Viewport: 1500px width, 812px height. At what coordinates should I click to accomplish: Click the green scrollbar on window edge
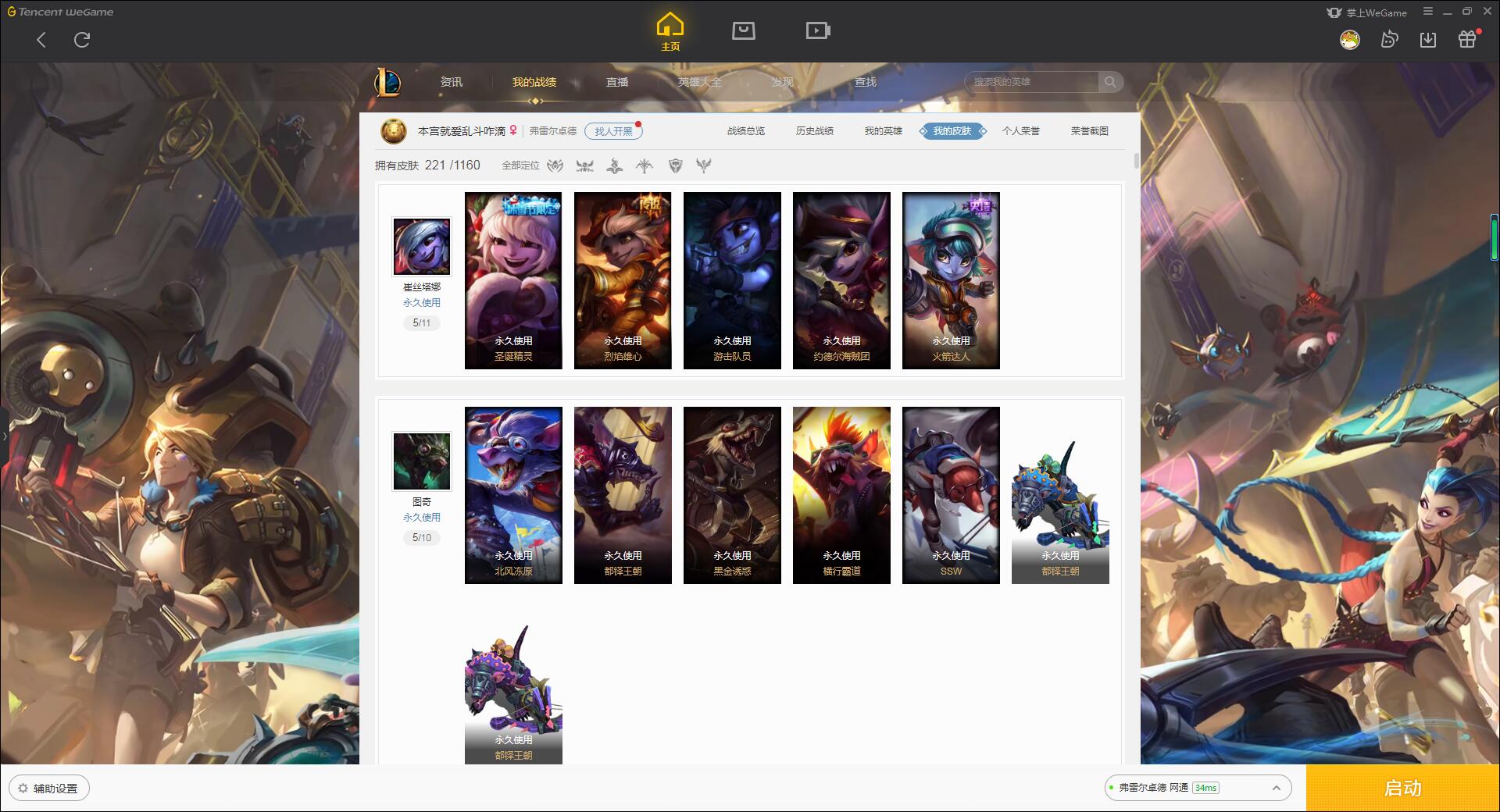point(1494,237)
